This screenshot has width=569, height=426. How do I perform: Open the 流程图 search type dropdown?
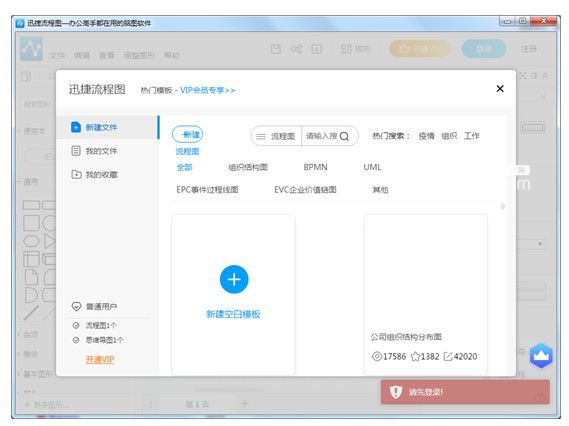[x=277, y=136]
